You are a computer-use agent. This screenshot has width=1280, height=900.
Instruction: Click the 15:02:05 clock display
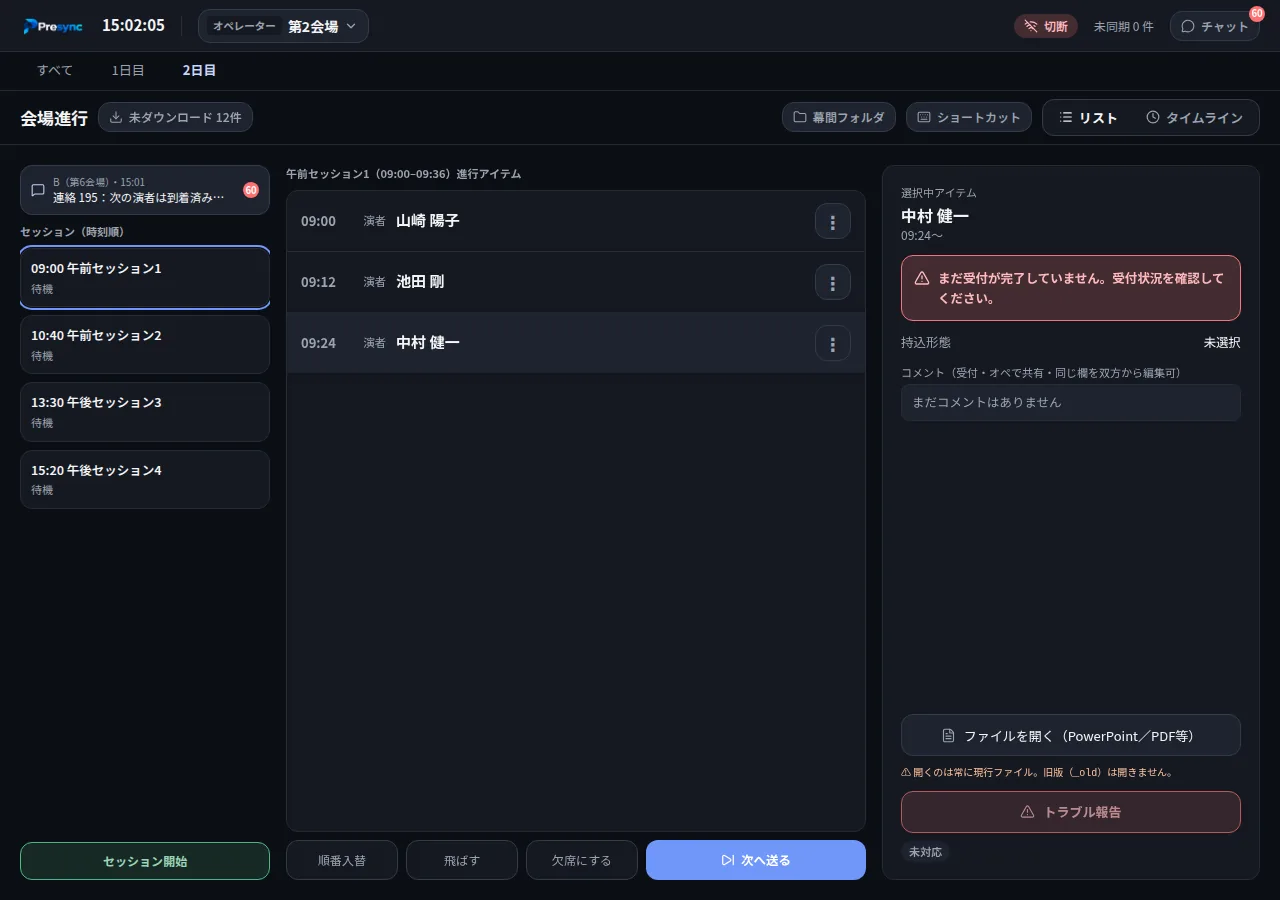(133, 26)
